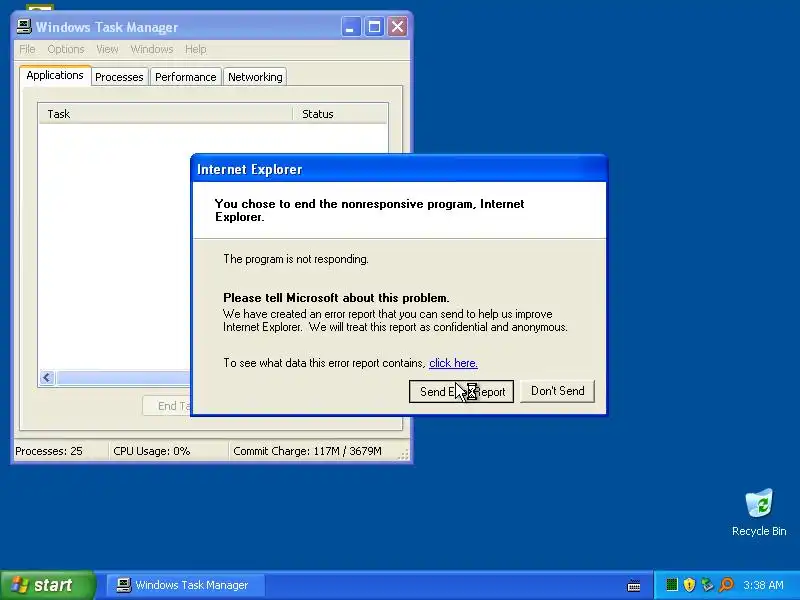Click 'CPU Usage: 0%' in status bar

152,451
